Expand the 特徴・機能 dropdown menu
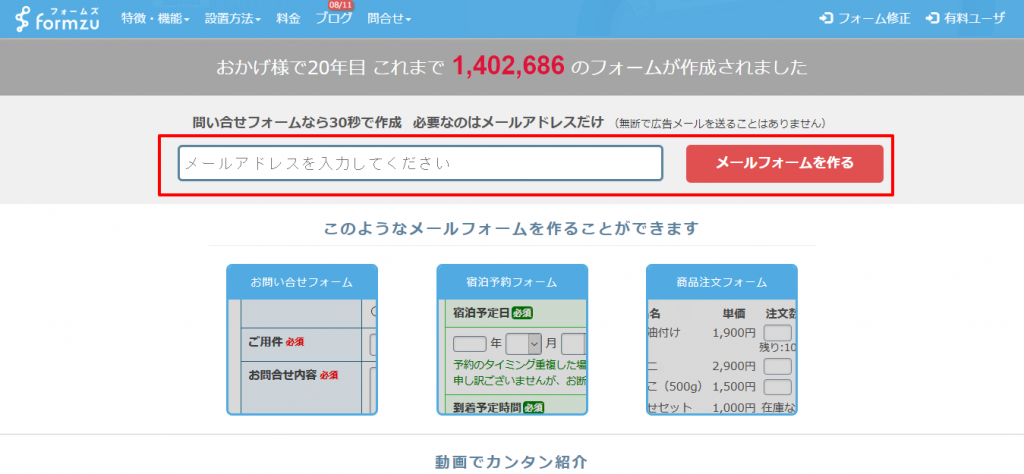 coord(155,19)
